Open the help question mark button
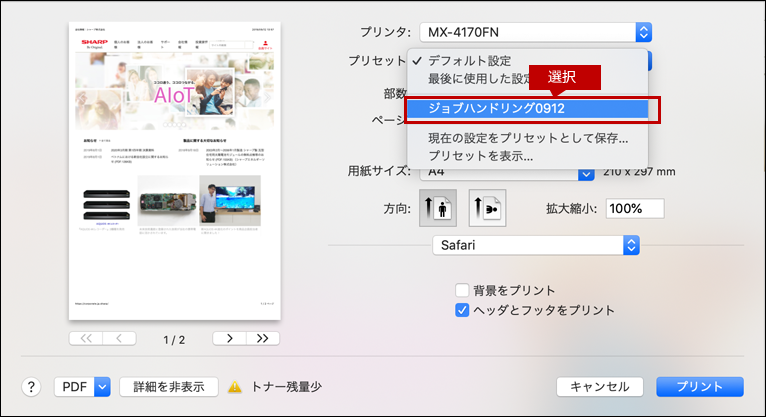This screenshot has width=766, height=417. pos(31,387)
